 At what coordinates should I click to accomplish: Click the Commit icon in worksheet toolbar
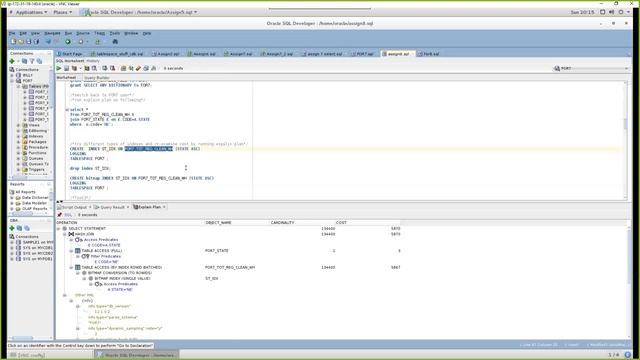[105, 69]
